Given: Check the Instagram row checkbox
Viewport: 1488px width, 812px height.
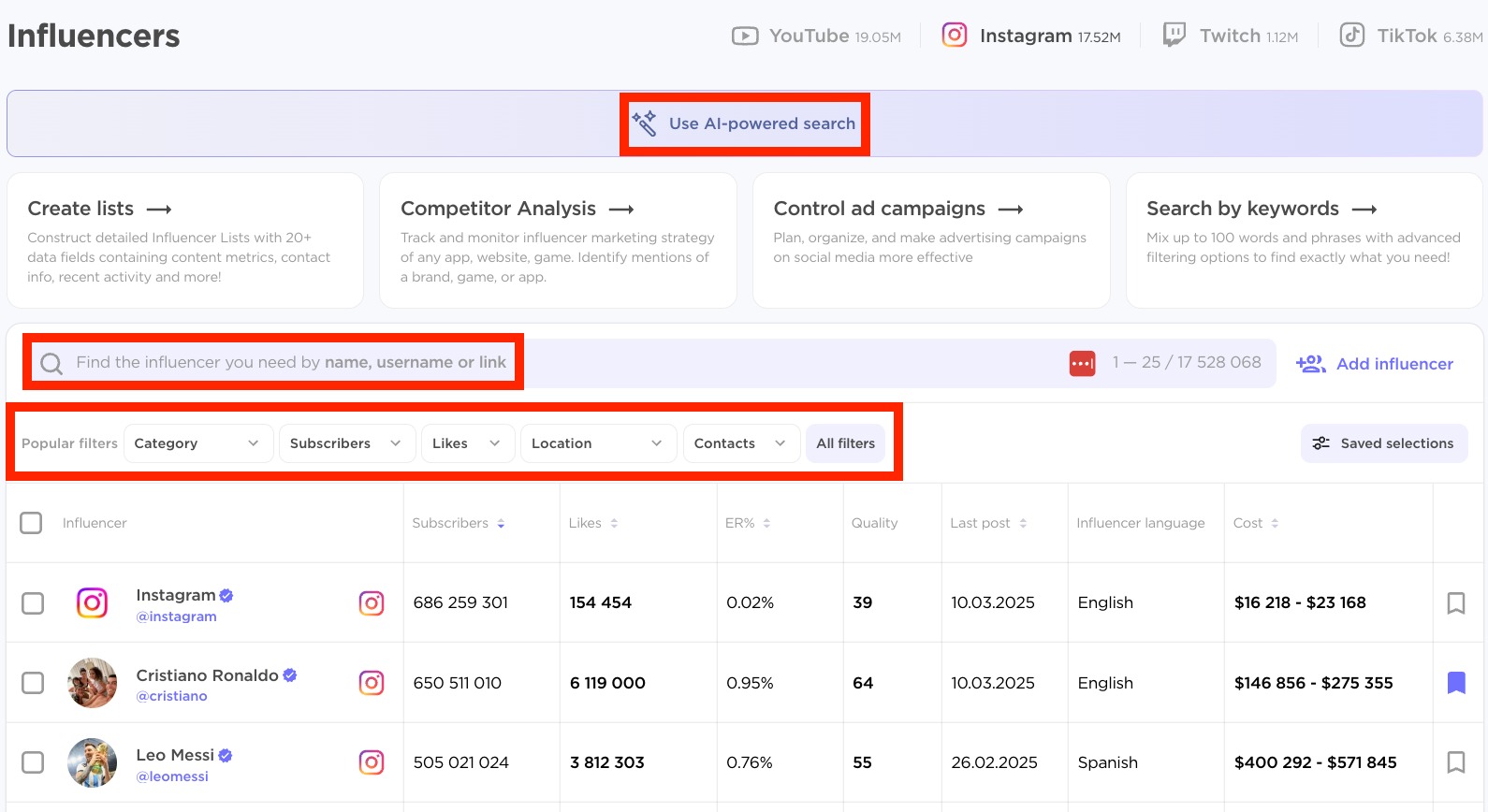Looking at the screenshot, I should tap(33, 603).
